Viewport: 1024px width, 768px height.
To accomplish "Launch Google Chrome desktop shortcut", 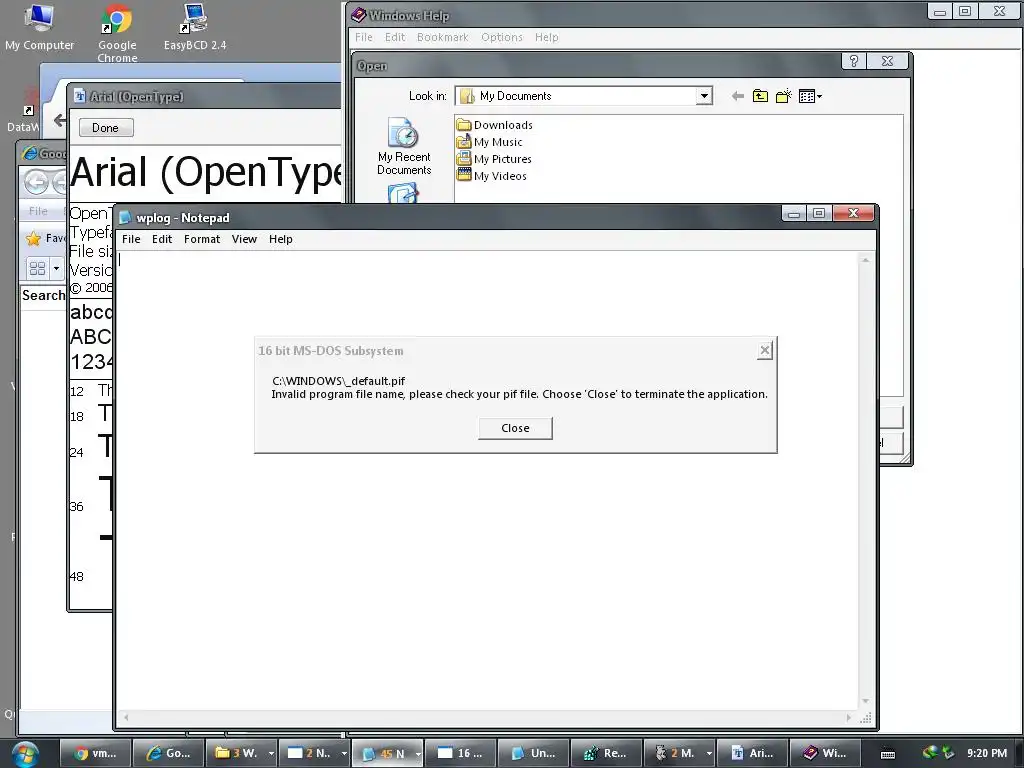I will pos(118,33).
